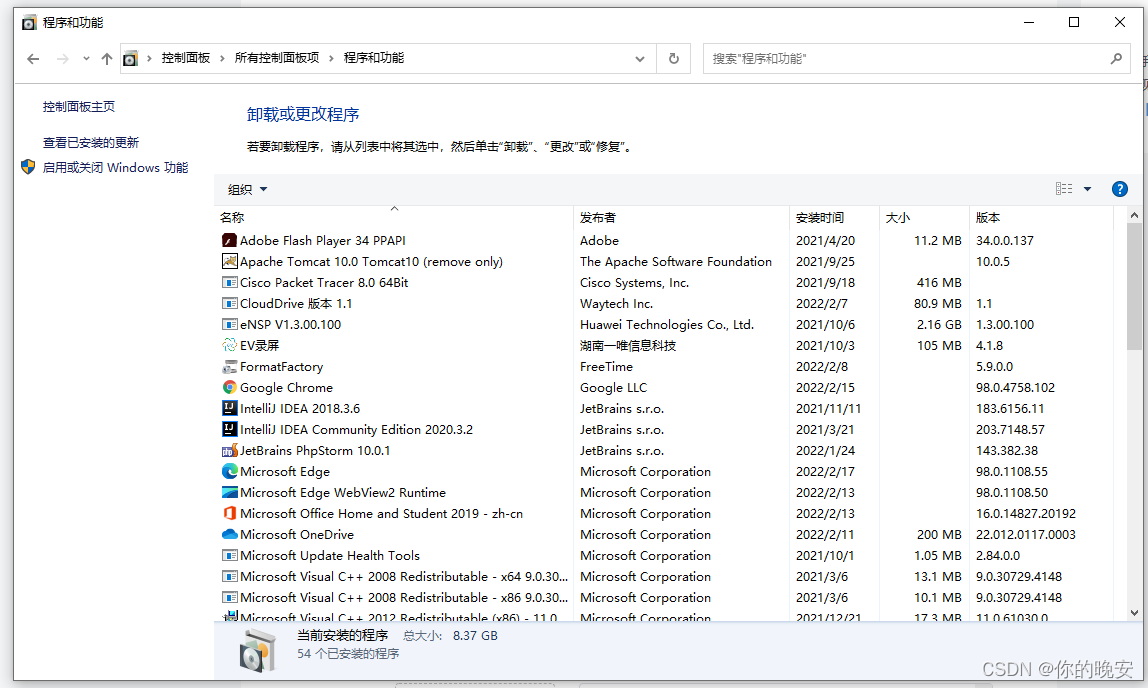Select the eNSP program icon
This screenshot has height=688, width=1148.
(x=229, y=324)
